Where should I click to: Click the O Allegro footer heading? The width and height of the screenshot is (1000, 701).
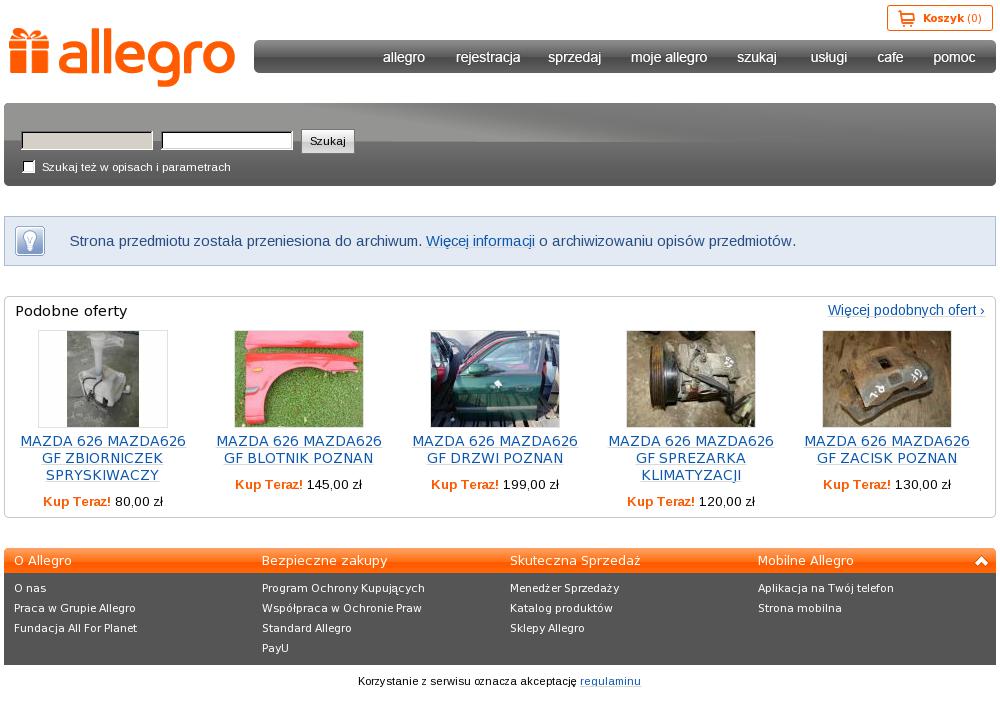click(43, 561)
